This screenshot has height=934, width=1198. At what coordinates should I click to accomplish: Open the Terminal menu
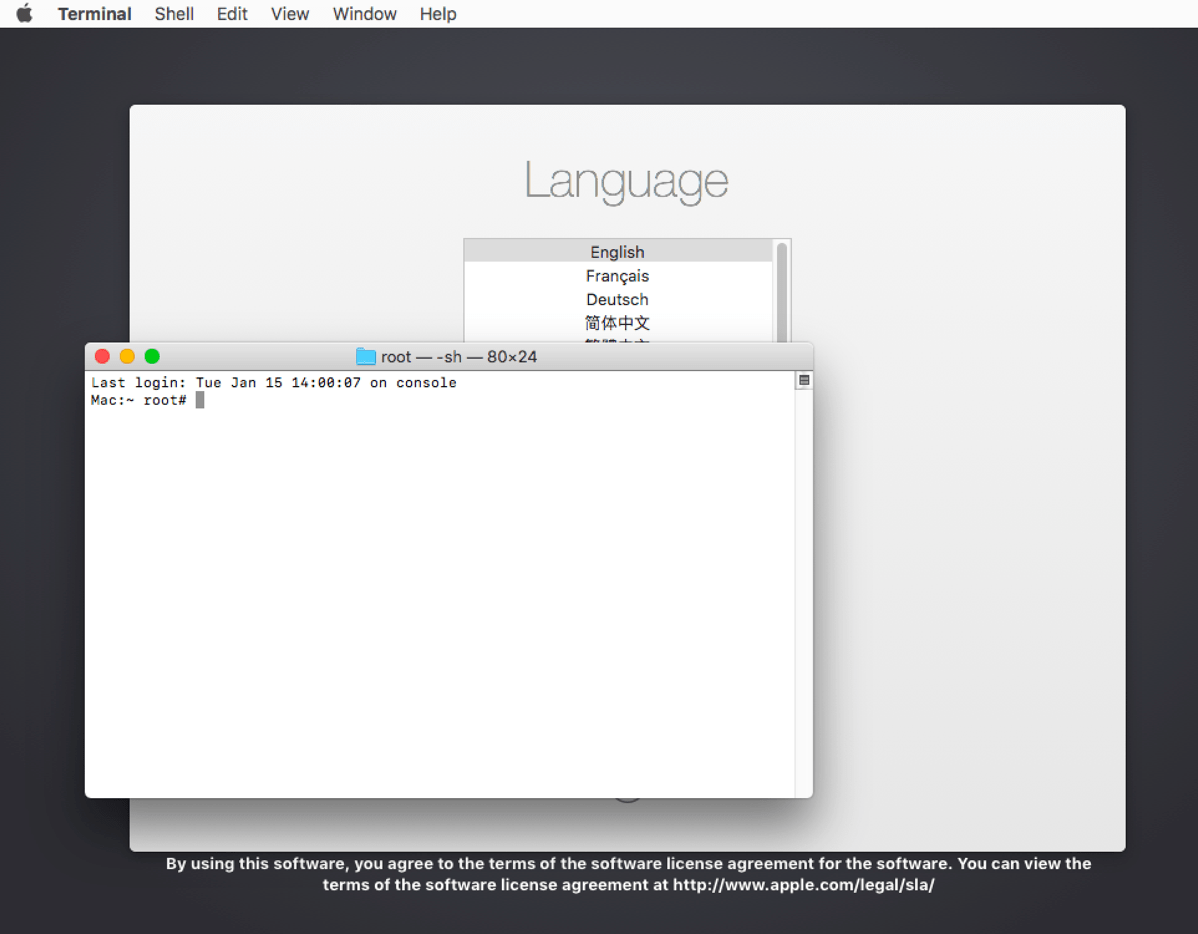pos(94,13)
